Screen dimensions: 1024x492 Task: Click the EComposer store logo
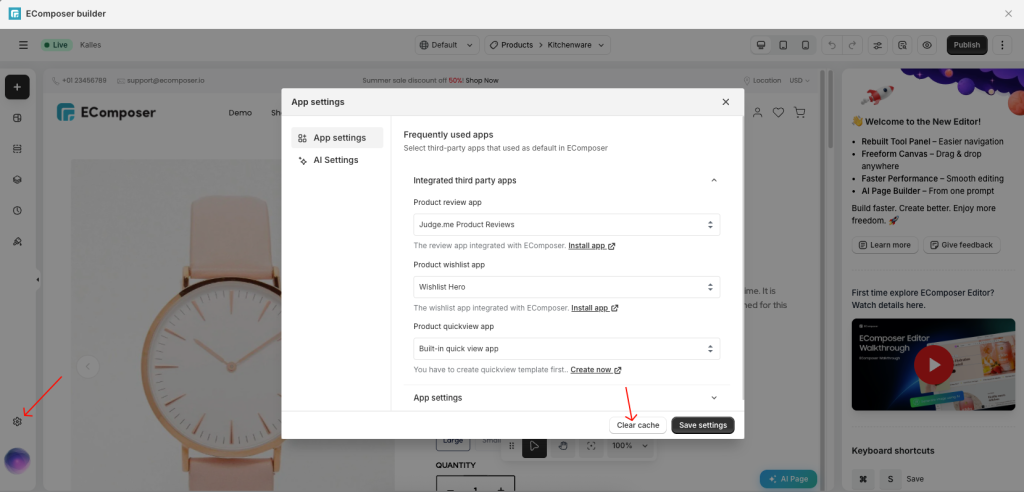106,112
